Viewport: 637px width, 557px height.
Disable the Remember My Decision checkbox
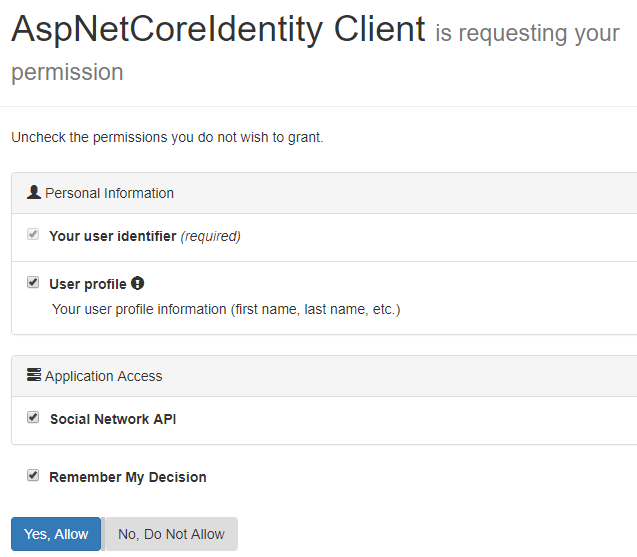click(33, 476)
